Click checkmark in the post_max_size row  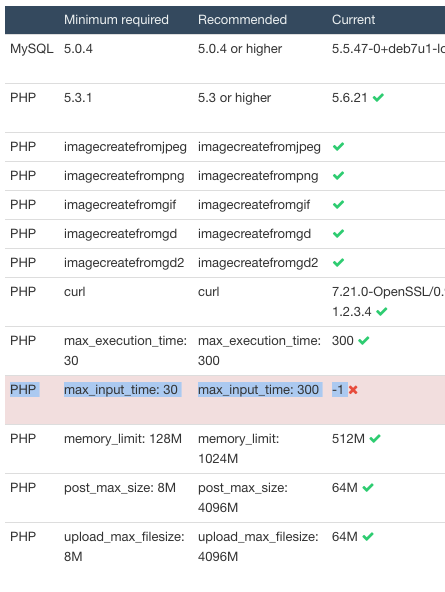(x=368, y=488)
